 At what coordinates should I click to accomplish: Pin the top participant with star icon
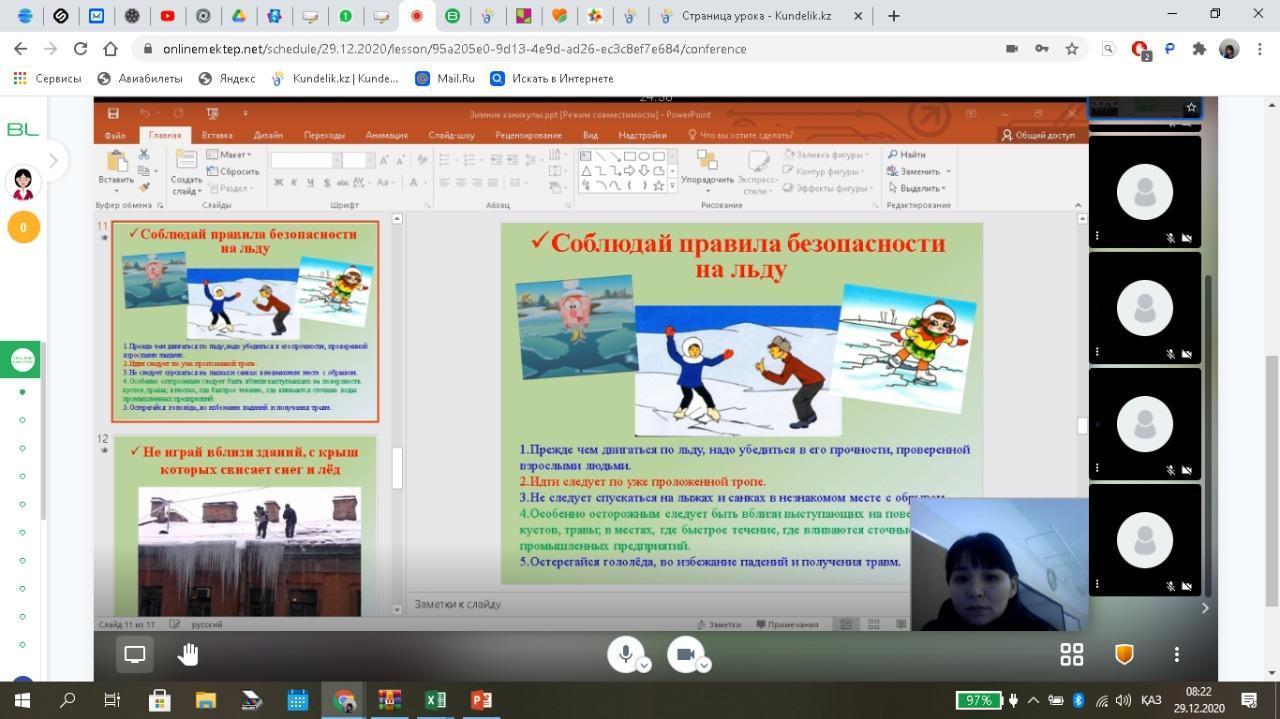[1190, 107]
